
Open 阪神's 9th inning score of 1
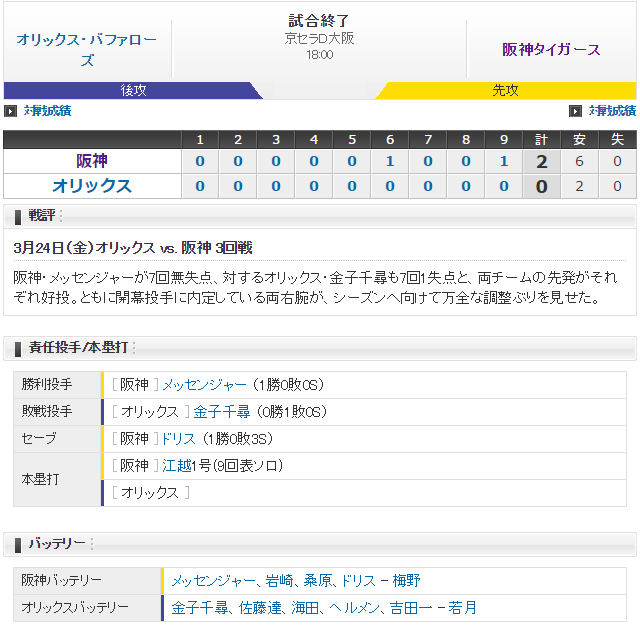click(504, 161)
